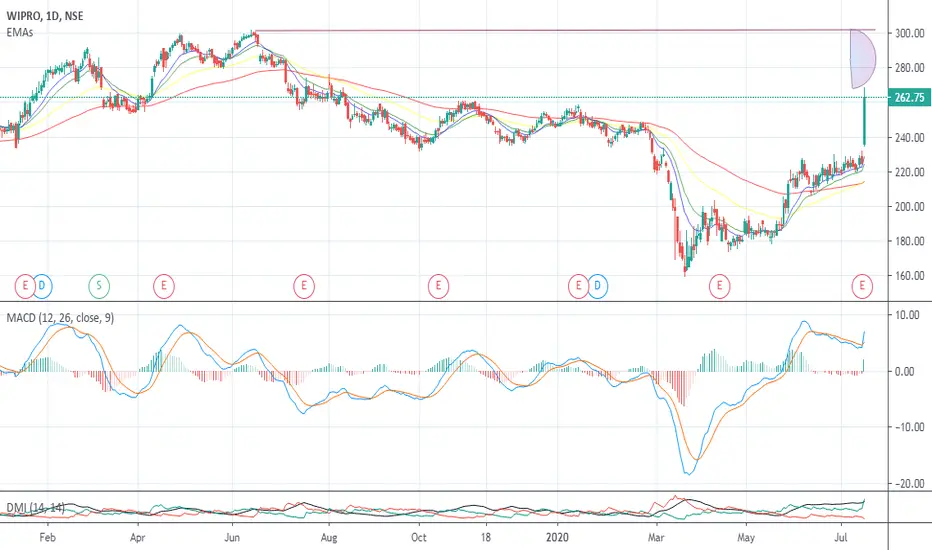932x550 pixels.
Task: Click the May label on time axis
Action: [746, 538]
